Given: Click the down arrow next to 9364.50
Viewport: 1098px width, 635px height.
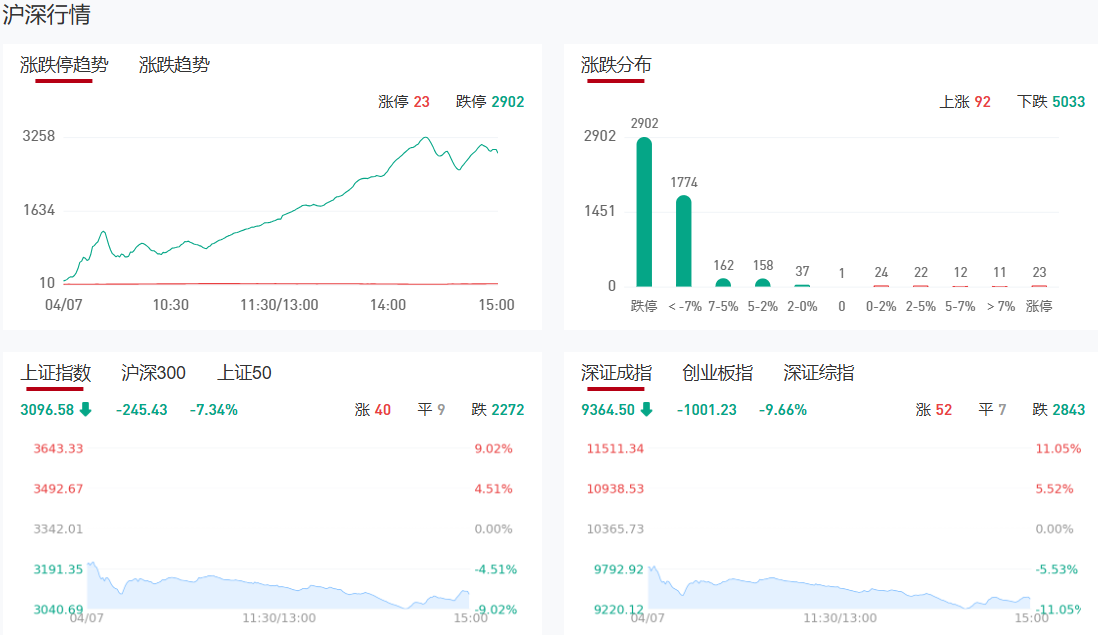Looking at the screenshot, I should coord(647,409).
